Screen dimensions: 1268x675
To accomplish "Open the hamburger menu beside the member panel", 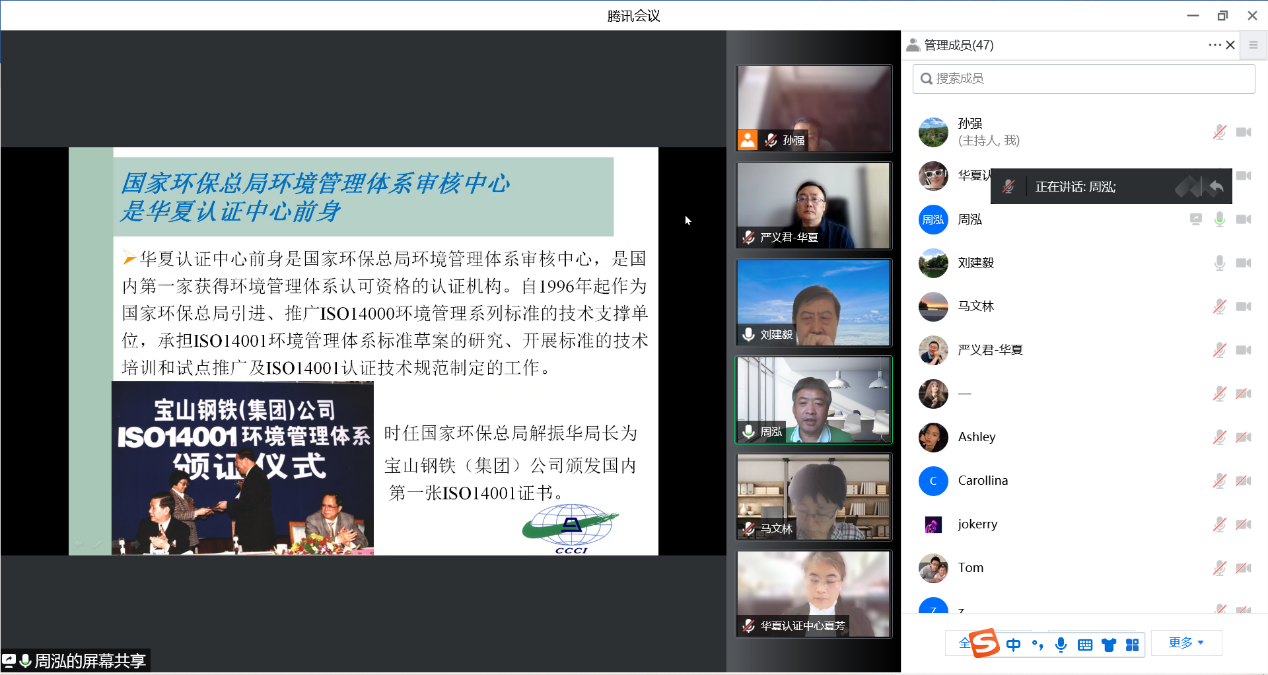I will click(x=1253, y=45).
